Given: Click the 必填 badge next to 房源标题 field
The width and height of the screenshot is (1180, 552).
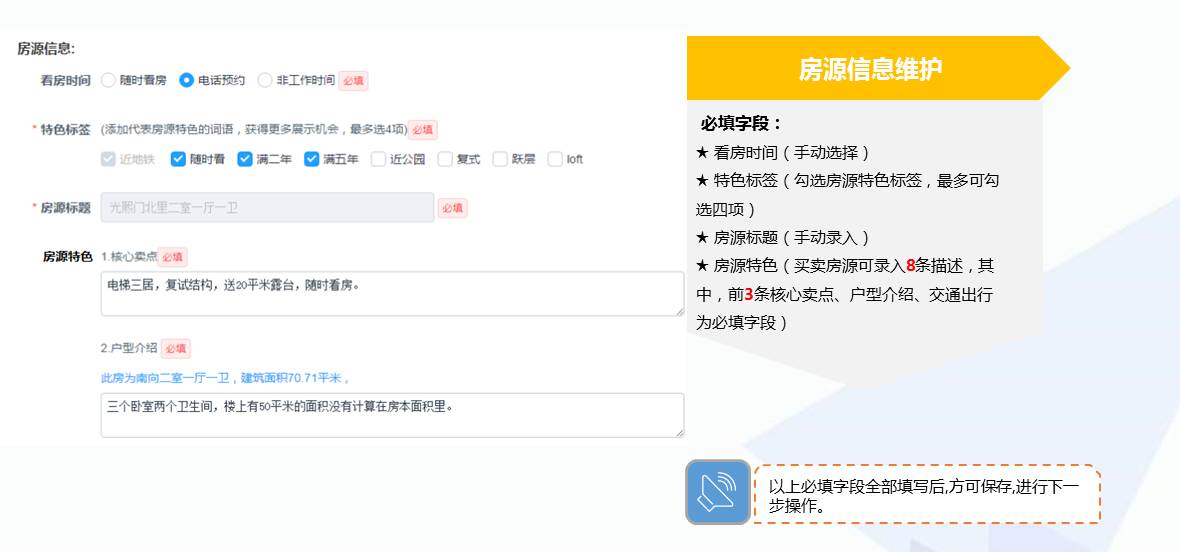Looking at the screenshot, I should pyautogui.click(x=452, y=208).
